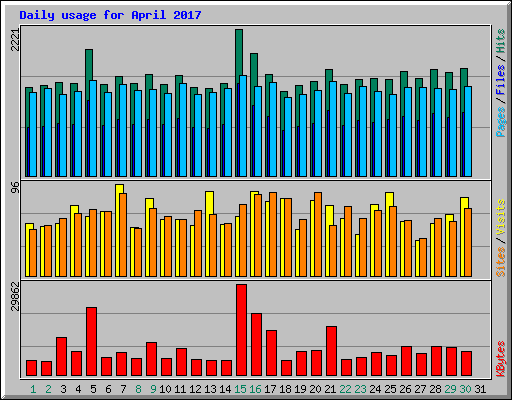Screen dimensions: 512x400
Task: Click day 11 on the x-axis
Action: click(x=180, y=389)
